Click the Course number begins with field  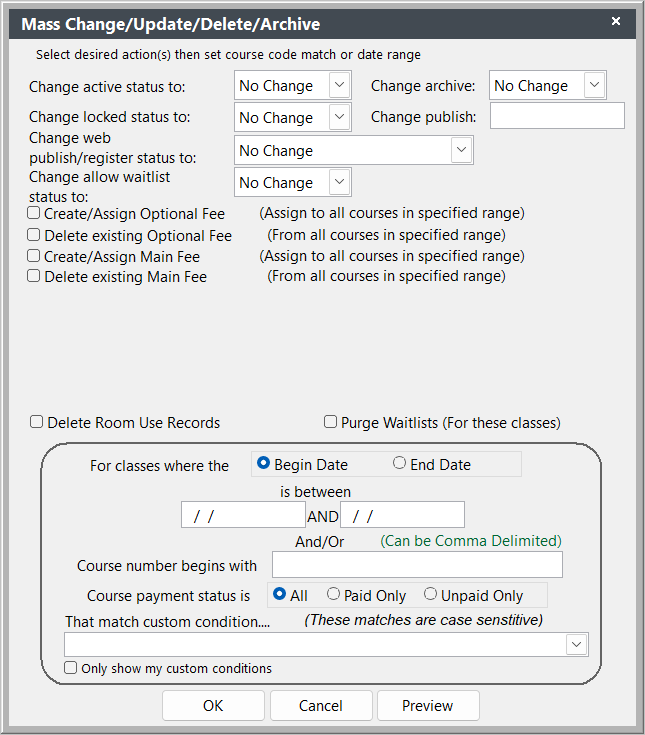point(417,564)
